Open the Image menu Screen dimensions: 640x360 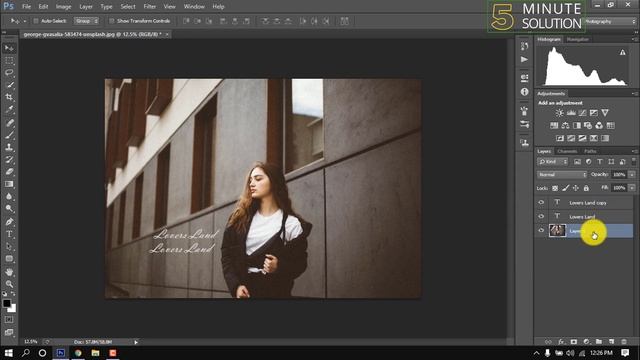tap(63, 7)
